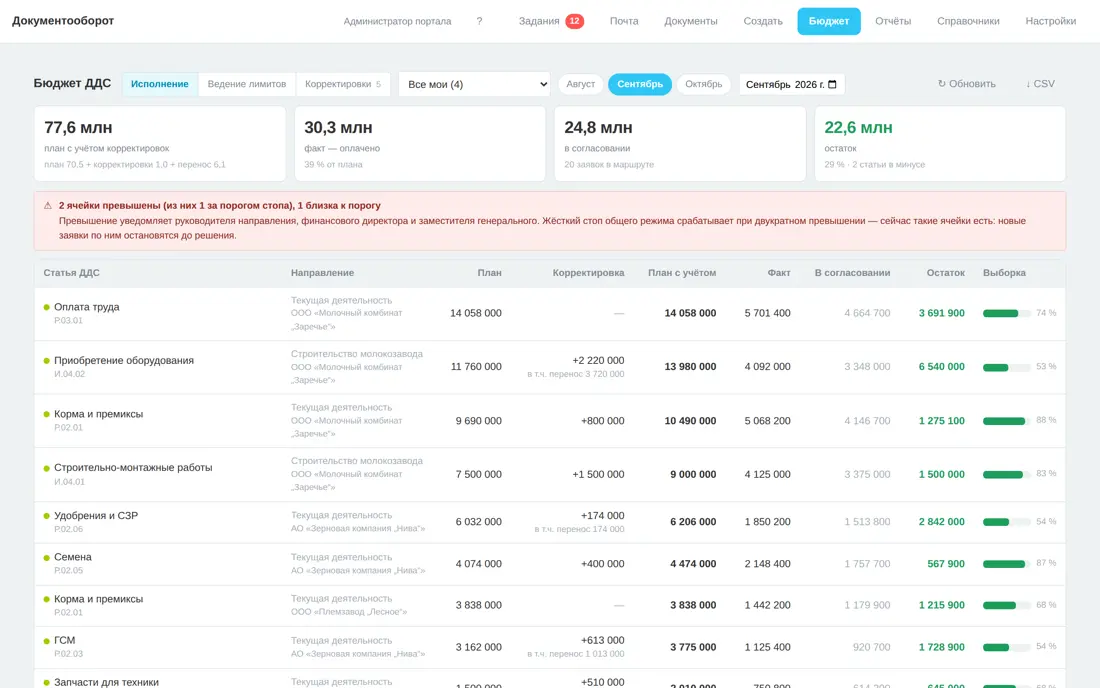Click the 567 900 remainder value
Image resolution: width=1100 pixels, height=688 pixels.
pyautogui.click(x=946, y=564)
